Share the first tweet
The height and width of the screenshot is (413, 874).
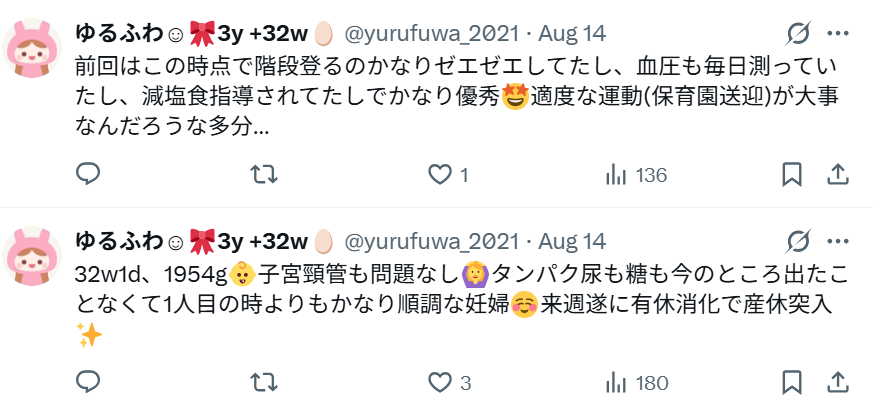tap(837, 175)
